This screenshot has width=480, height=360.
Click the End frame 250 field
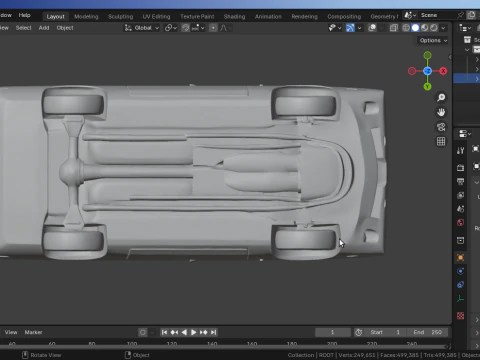click(428, 332)
